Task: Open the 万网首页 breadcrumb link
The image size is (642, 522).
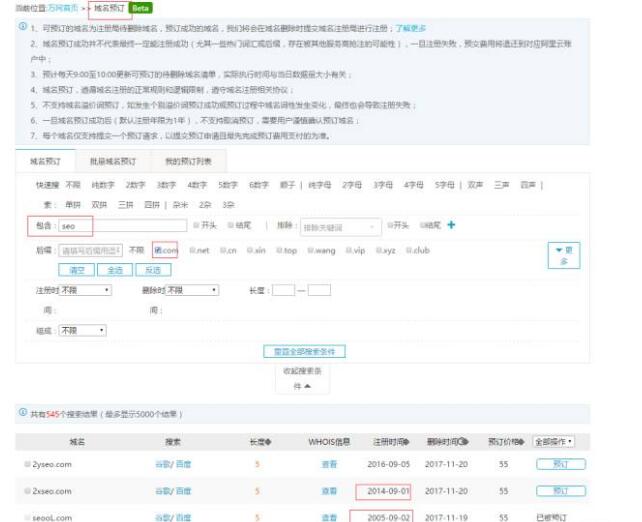Action: 63,8
